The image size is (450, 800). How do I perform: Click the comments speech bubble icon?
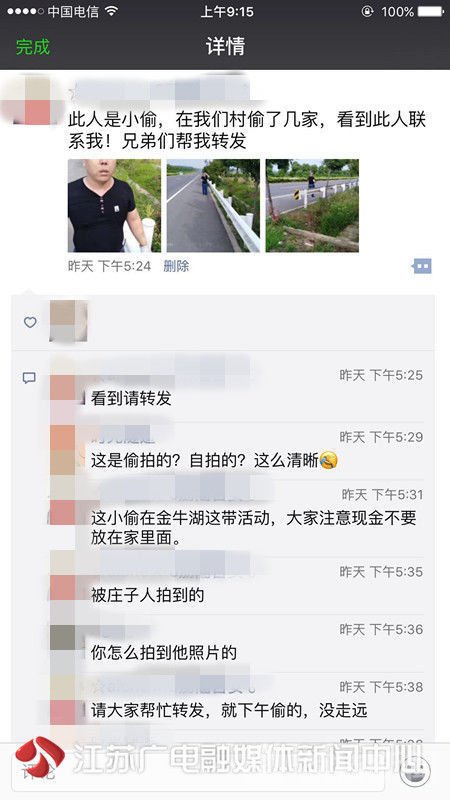click(x=29, y=378)
